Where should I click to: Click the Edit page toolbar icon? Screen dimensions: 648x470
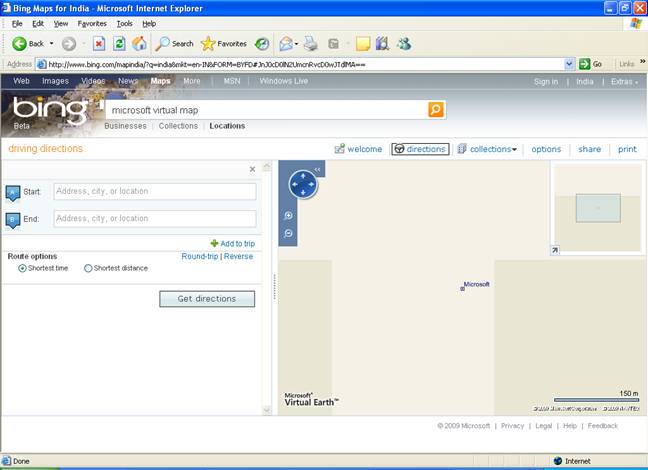pos(334,43)
